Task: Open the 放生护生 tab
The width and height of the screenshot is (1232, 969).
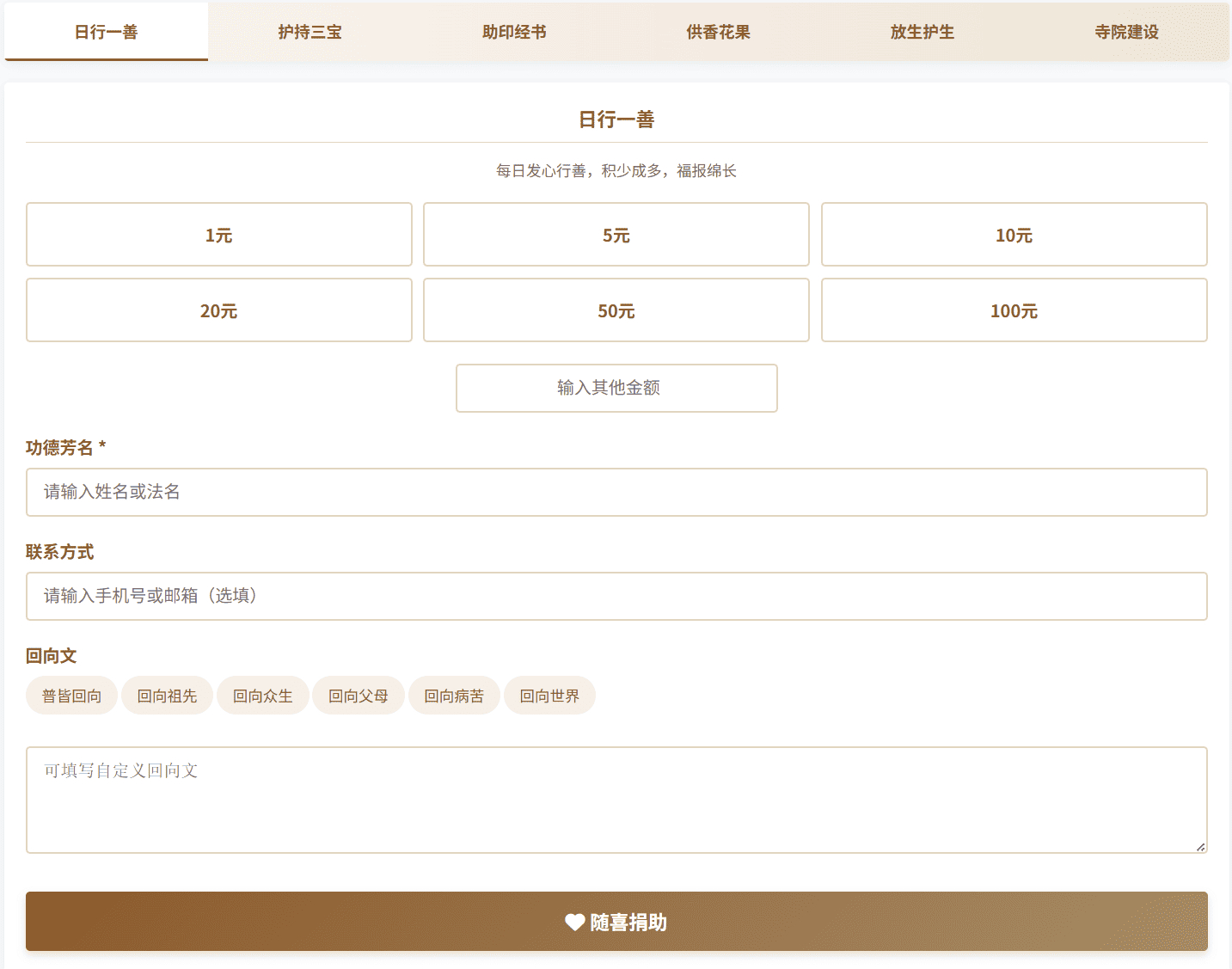Action: (x=922, y=32)
